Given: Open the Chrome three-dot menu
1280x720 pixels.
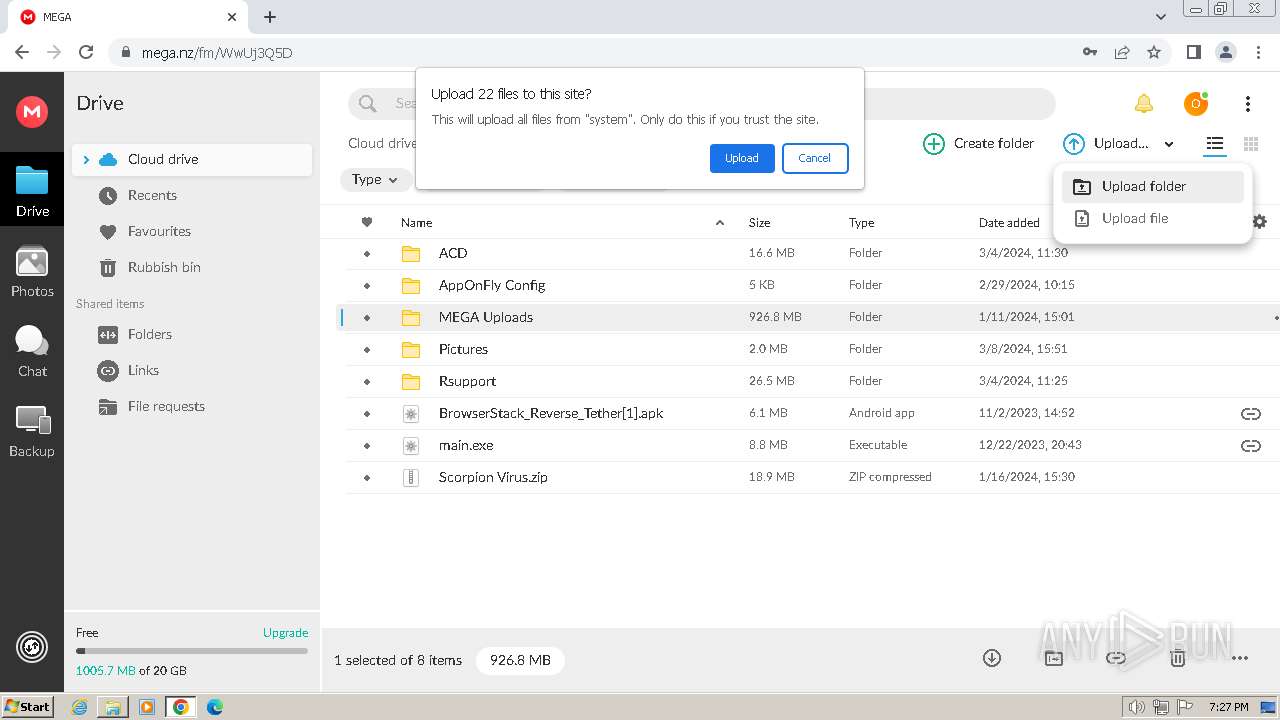Looking at the screenshot, I should [1258, 52].
